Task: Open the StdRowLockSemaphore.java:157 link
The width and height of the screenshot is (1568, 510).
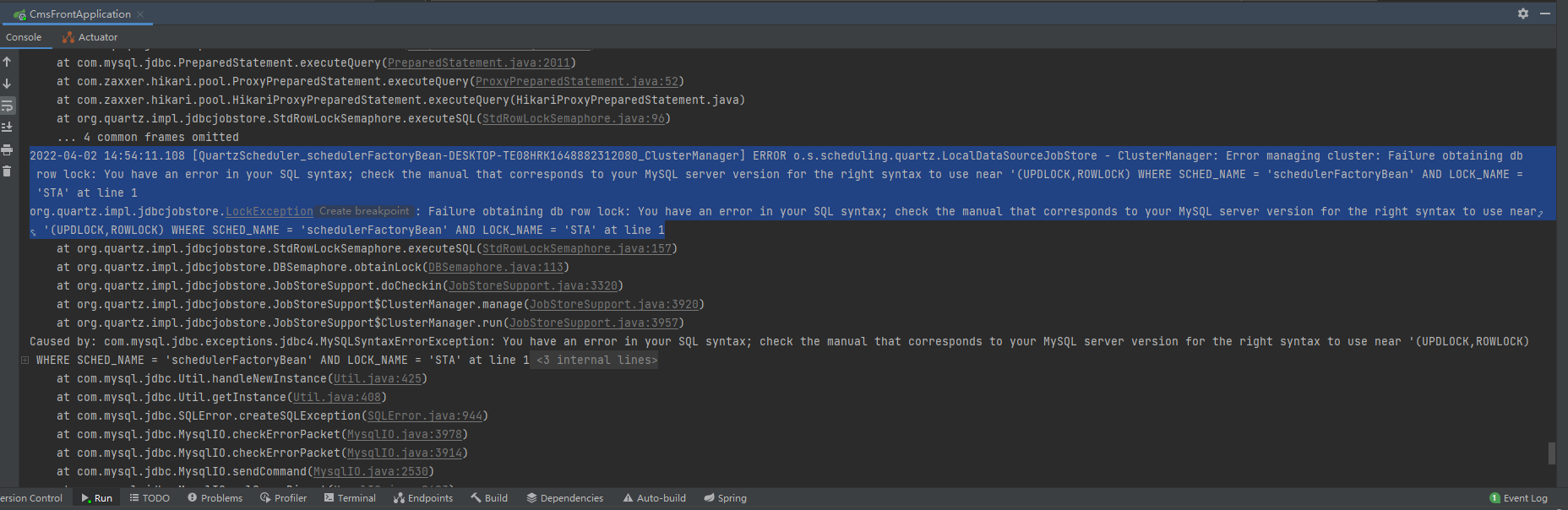Action: [576, 249]
